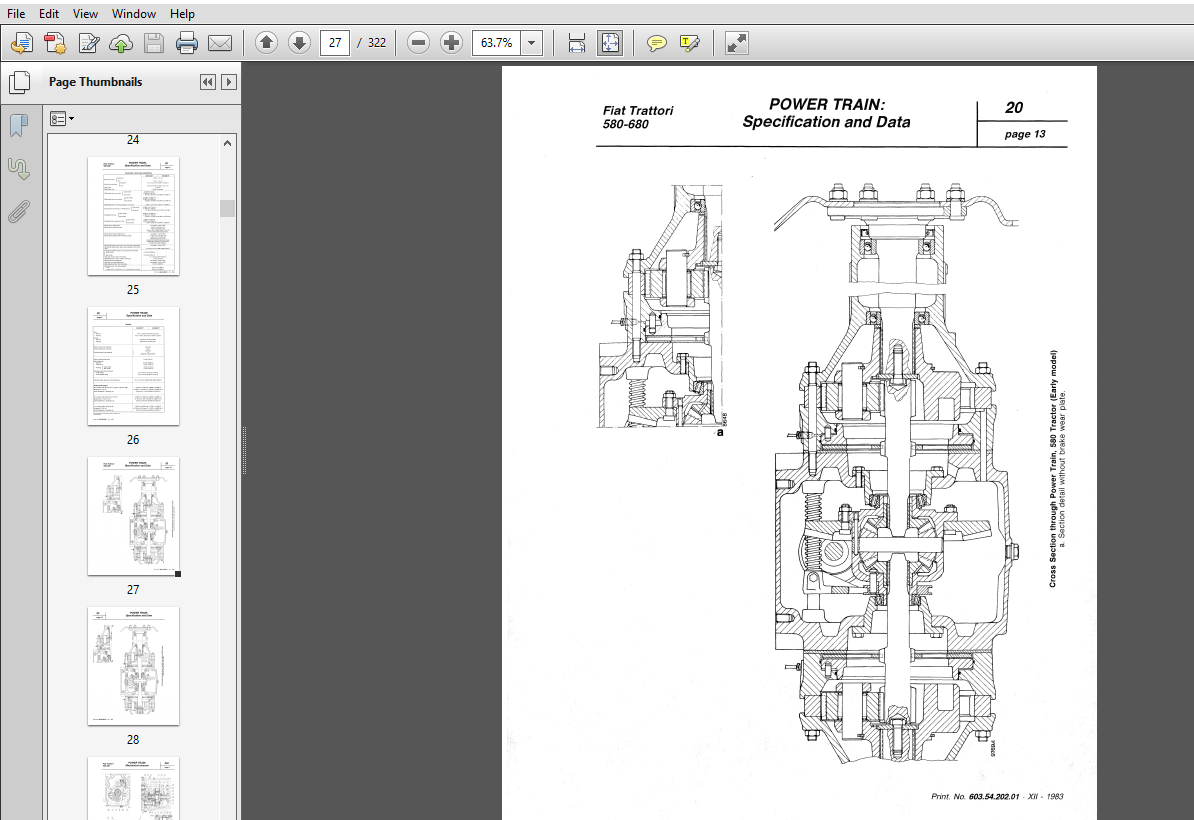Open the Bookmarks panel icon
1194x820 pixels.
pyautogui.click(x=19, y=126)
